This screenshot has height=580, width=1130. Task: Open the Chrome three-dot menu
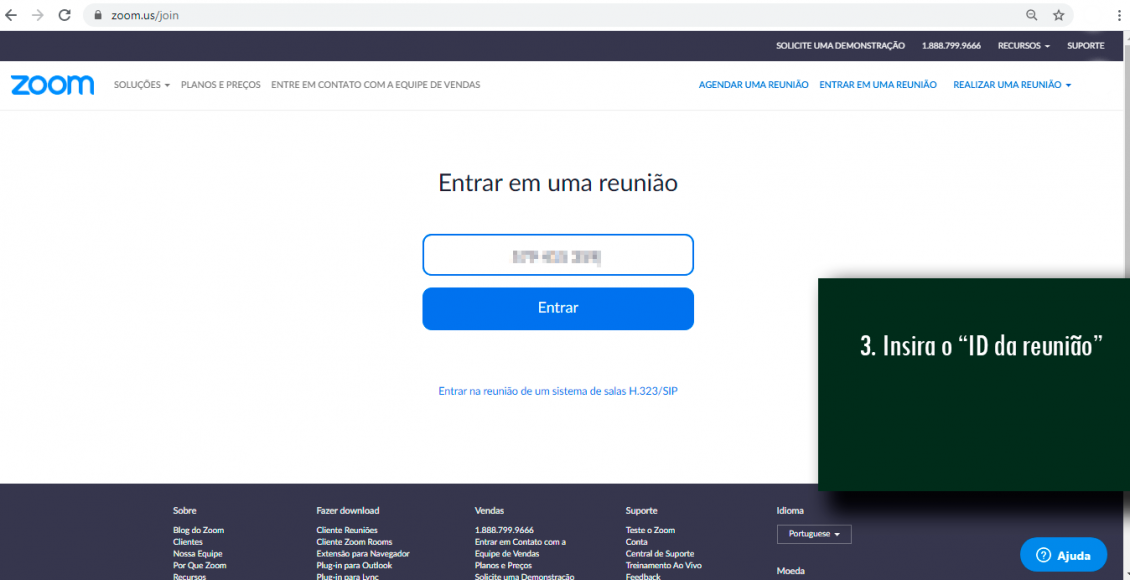pos(1119,15)
